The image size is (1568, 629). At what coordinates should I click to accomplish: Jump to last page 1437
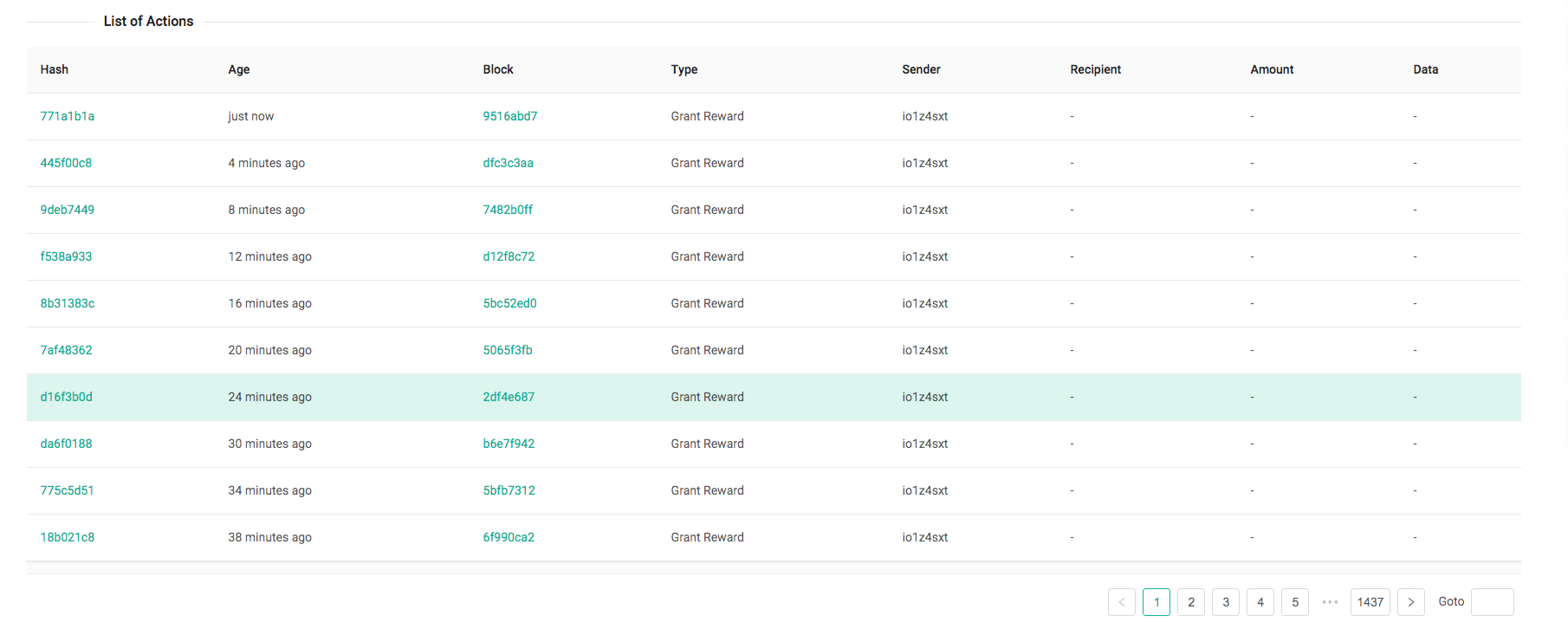tap(1370, 602)
